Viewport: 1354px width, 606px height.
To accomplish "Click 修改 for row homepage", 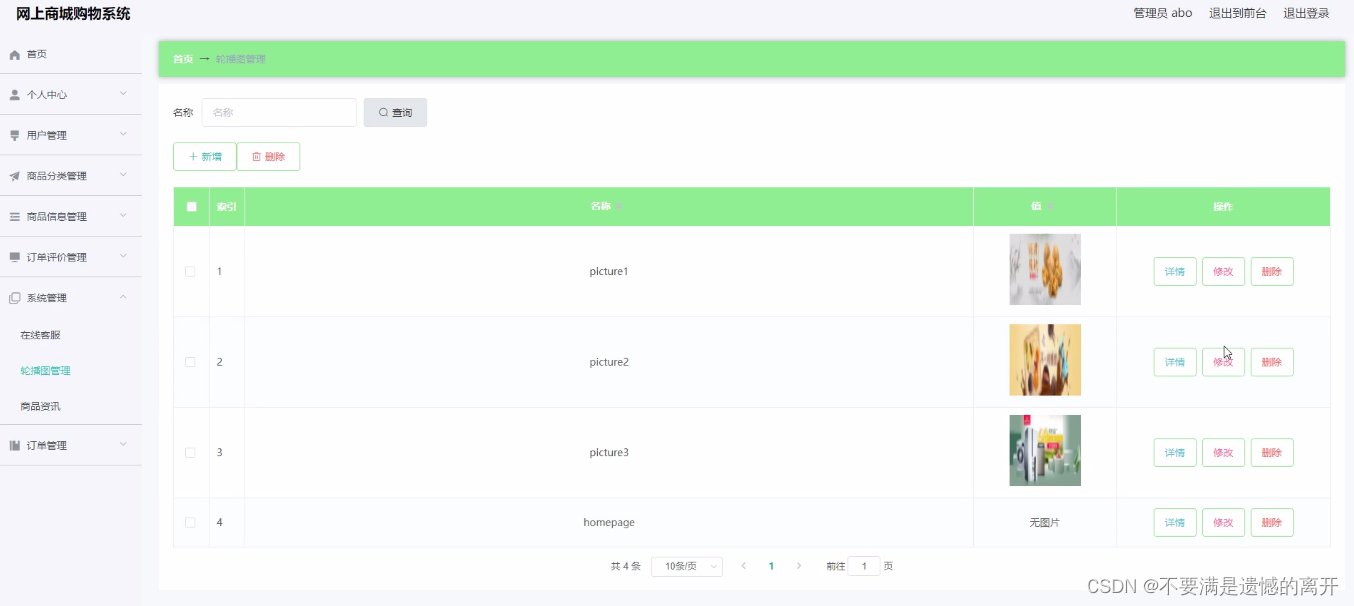I will coord(1223,523).
